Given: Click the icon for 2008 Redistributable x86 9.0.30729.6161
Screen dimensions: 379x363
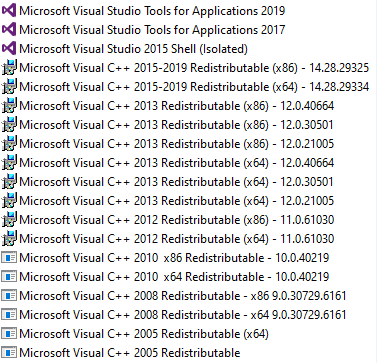Looking at the screenshot, I should [x=9, y=296].
